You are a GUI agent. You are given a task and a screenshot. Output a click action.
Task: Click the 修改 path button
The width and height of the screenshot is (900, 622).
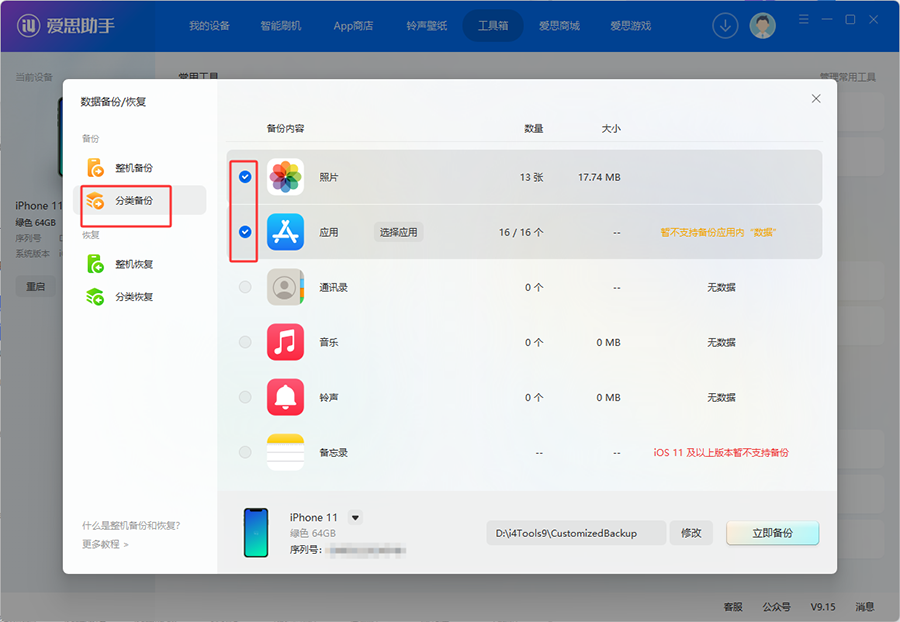pyautogui.click(x=691, y=533)
